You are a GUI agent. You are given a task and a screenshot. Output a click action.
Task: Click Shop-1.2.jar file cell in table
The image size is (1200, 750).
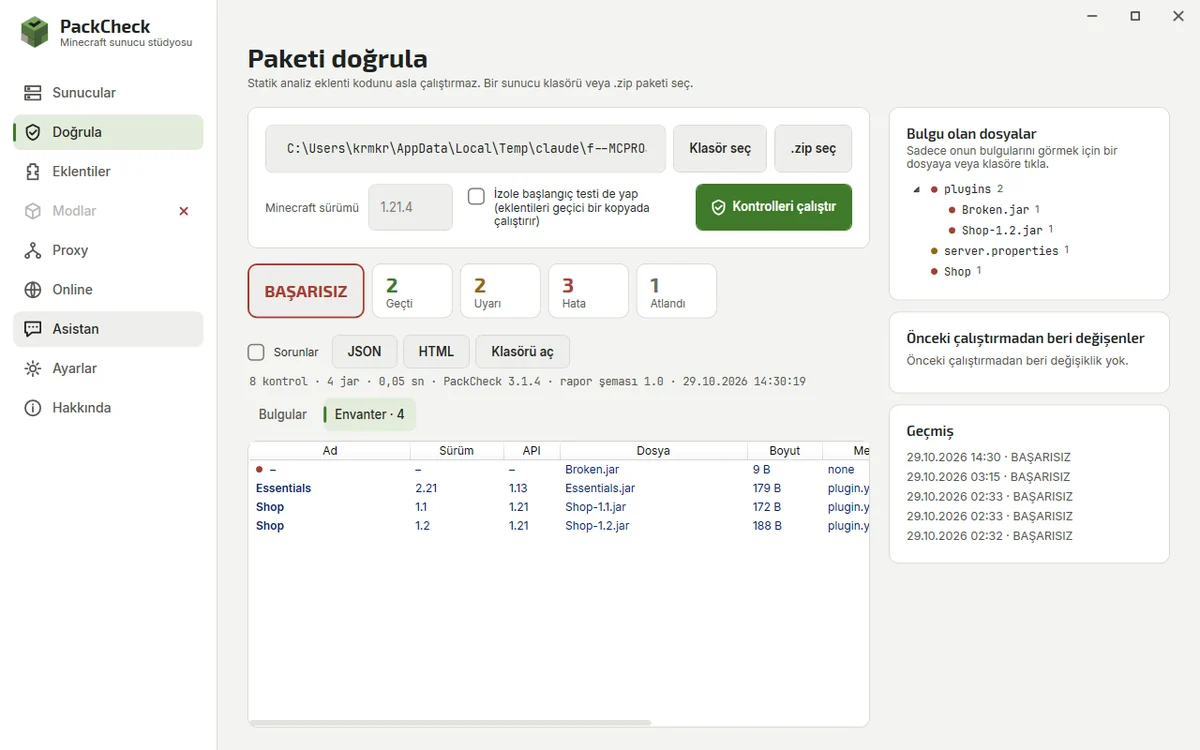tap(597, 526)
